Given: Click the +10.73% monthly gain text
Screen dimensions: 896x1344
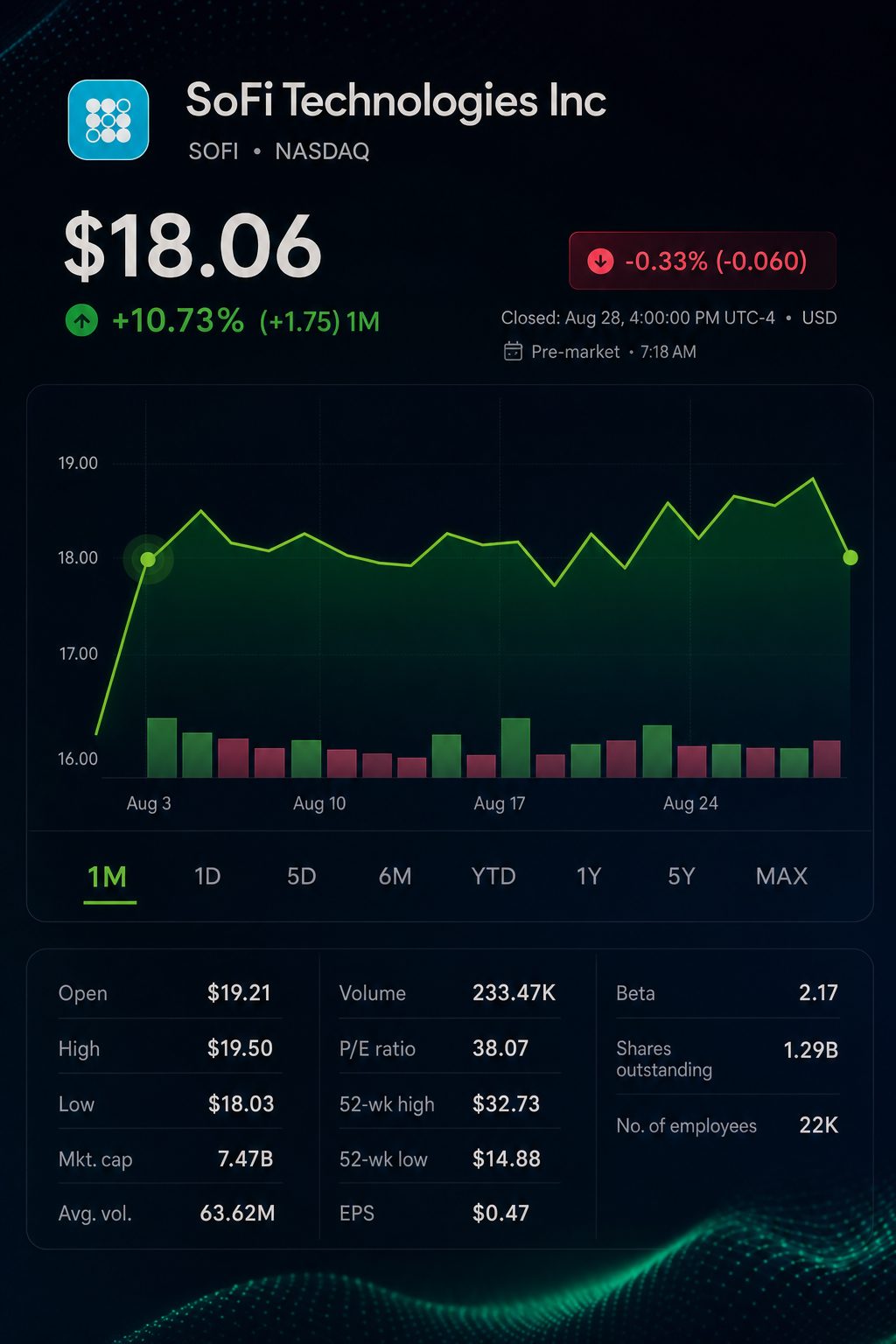Looking at the screenshot, I should 178,321.
